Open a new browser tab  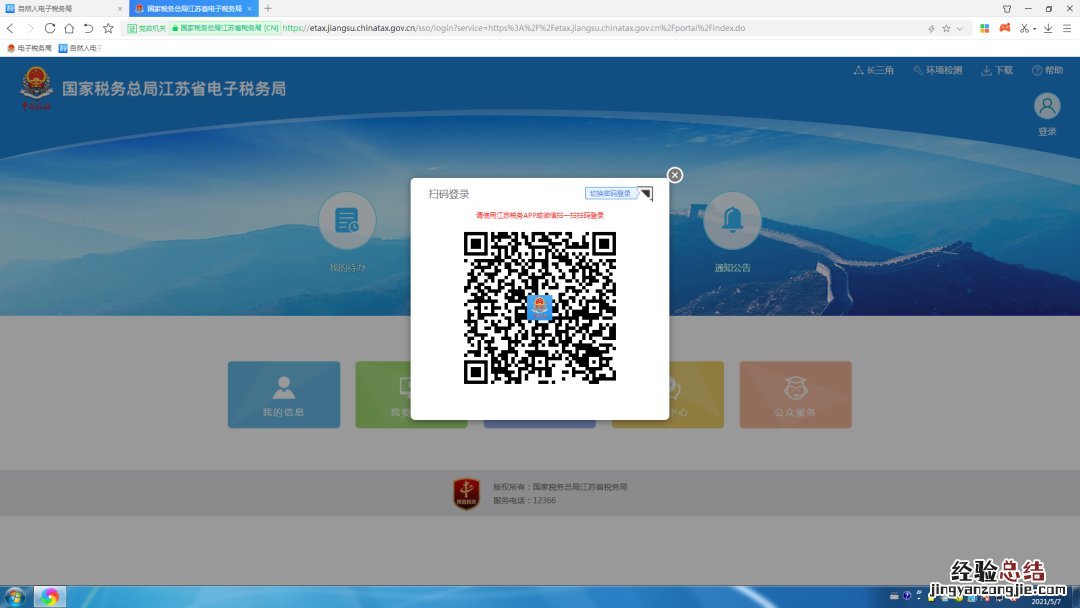pos(268,8)
